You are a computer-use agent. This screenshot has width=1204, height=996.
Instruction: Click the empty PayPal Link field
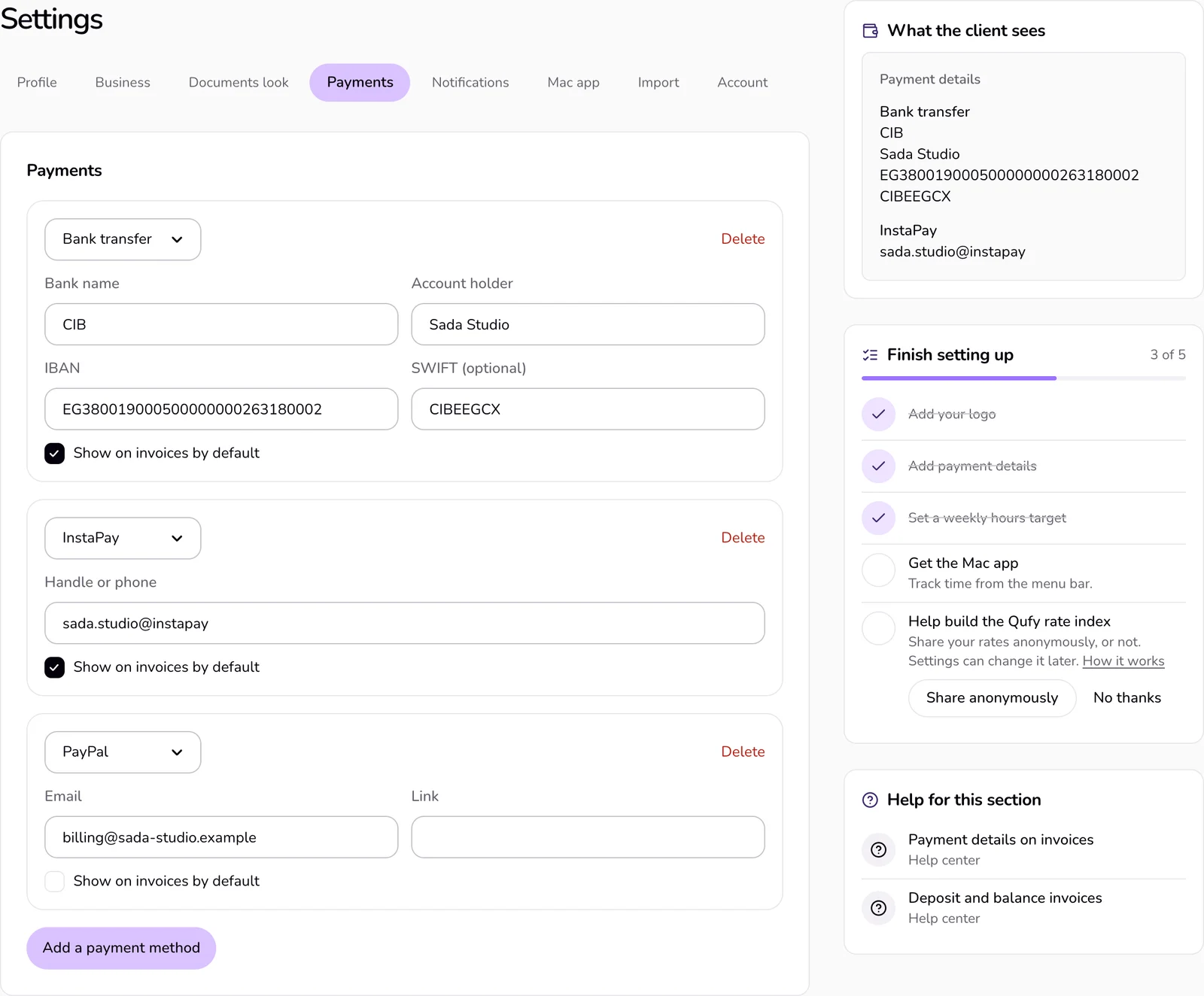click(588, 837)
